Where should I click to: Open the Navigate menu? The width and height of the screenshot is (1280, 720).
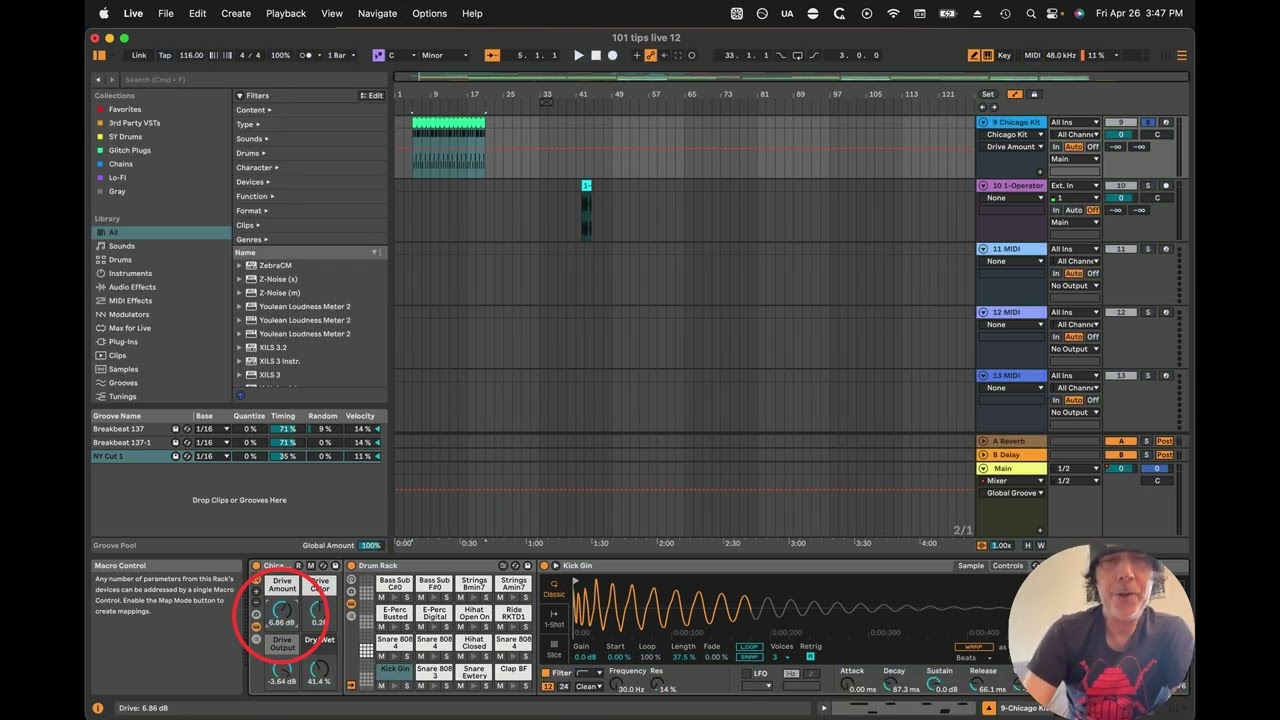point(377,13)
